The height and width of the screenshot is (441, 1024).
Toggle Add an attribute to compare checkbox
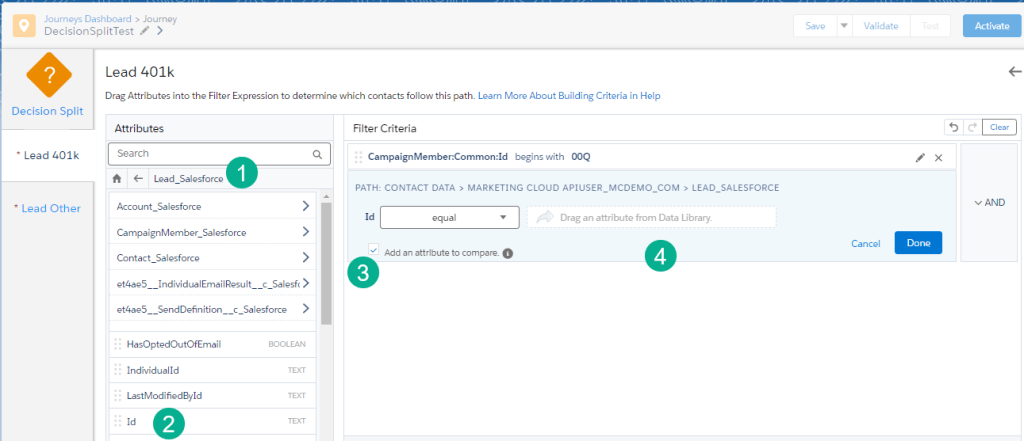coord(373,252)
